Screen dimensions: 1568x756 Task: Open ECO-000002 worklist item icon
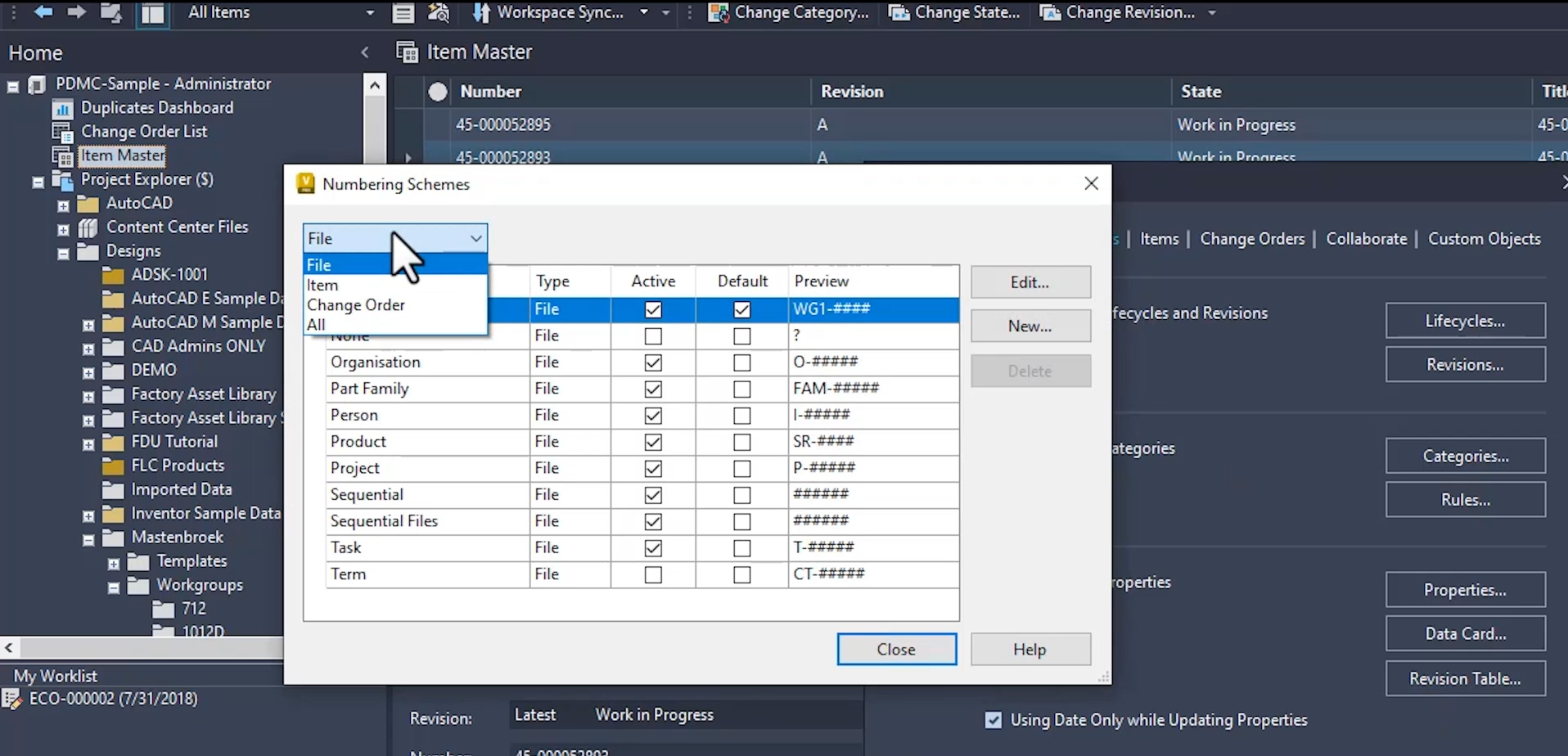click(x=11, y=699)
